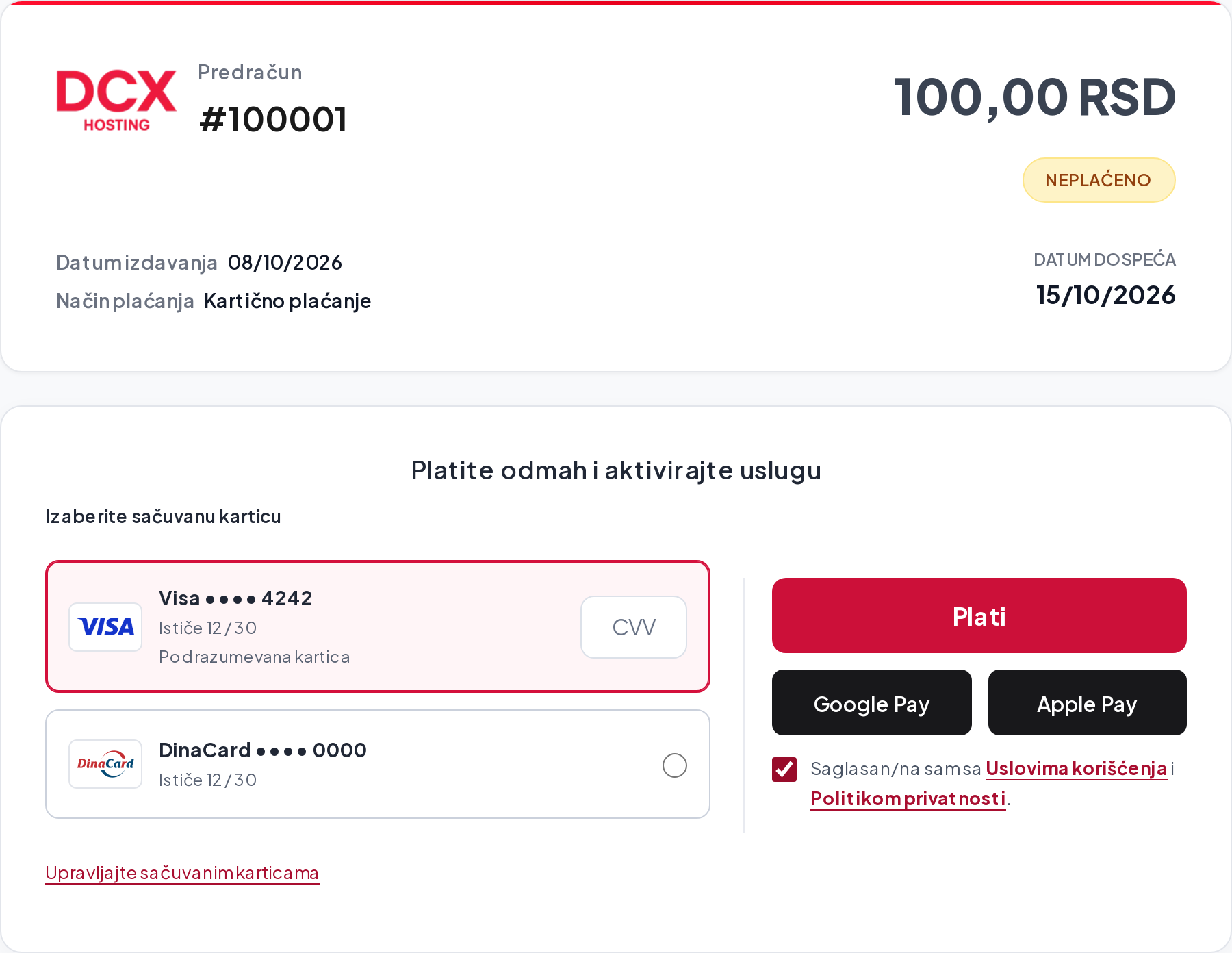Click the red Plati button
Viewport: 1232px width, 953px height.
[x=979, y=615]
